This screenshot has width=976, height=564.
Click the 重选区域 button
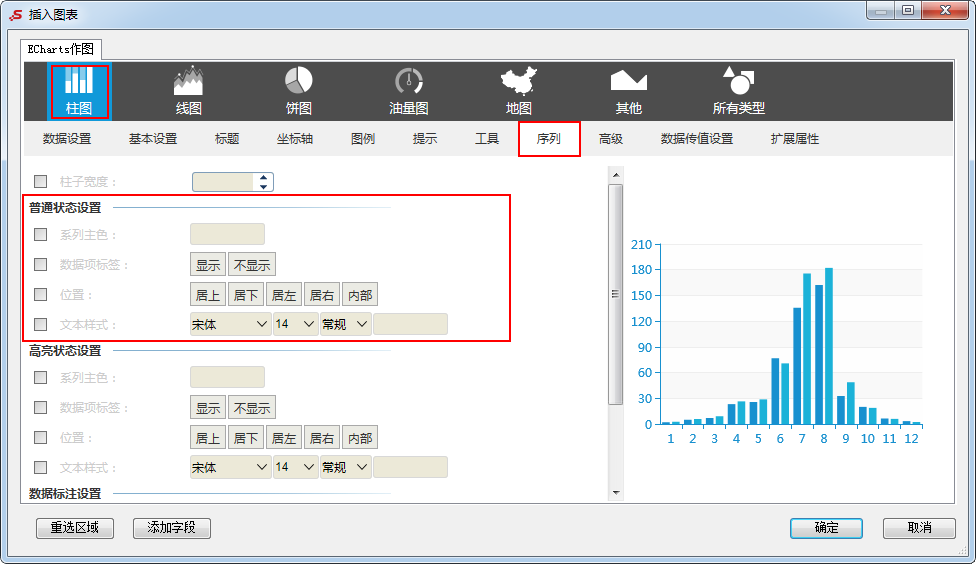tap(75, 528)
